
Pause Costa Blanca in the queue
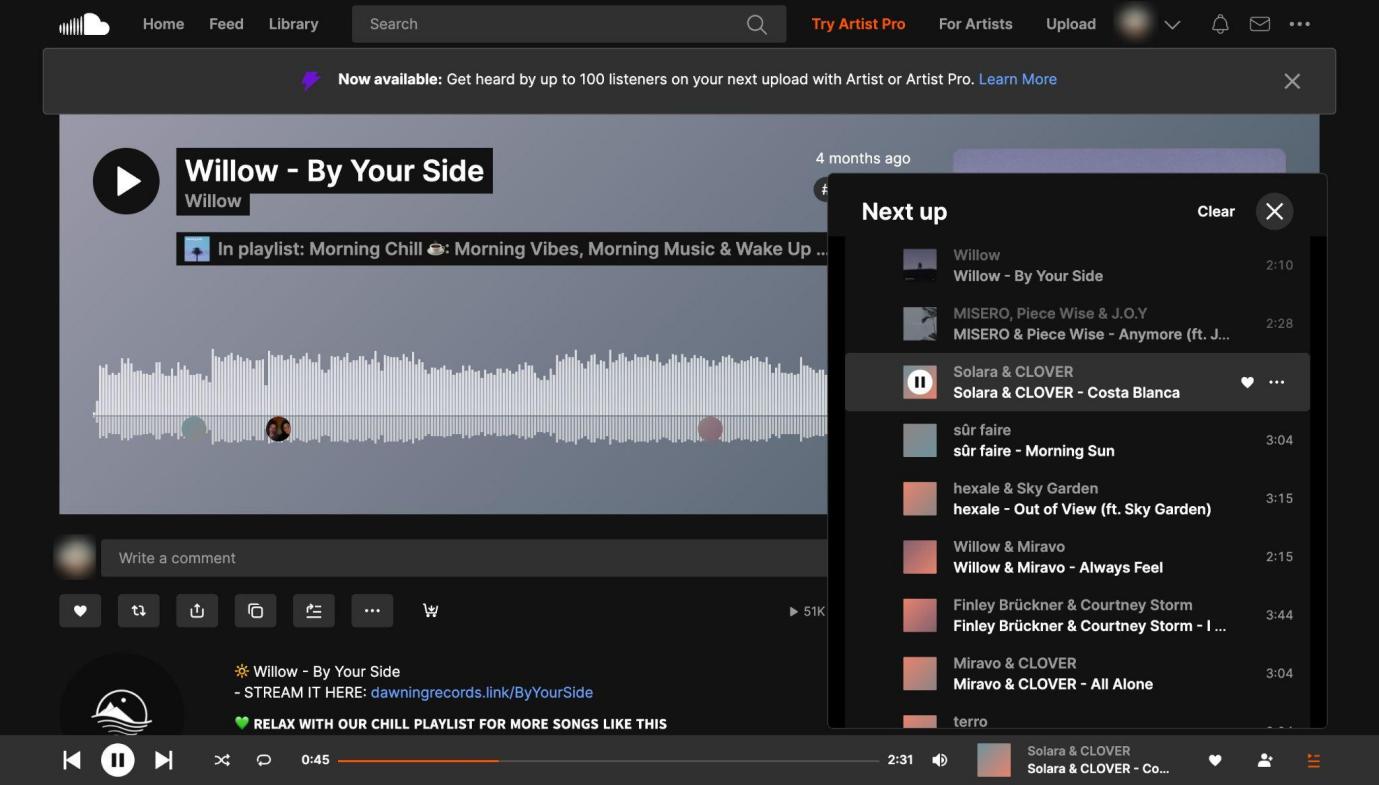tap(920, 382)
